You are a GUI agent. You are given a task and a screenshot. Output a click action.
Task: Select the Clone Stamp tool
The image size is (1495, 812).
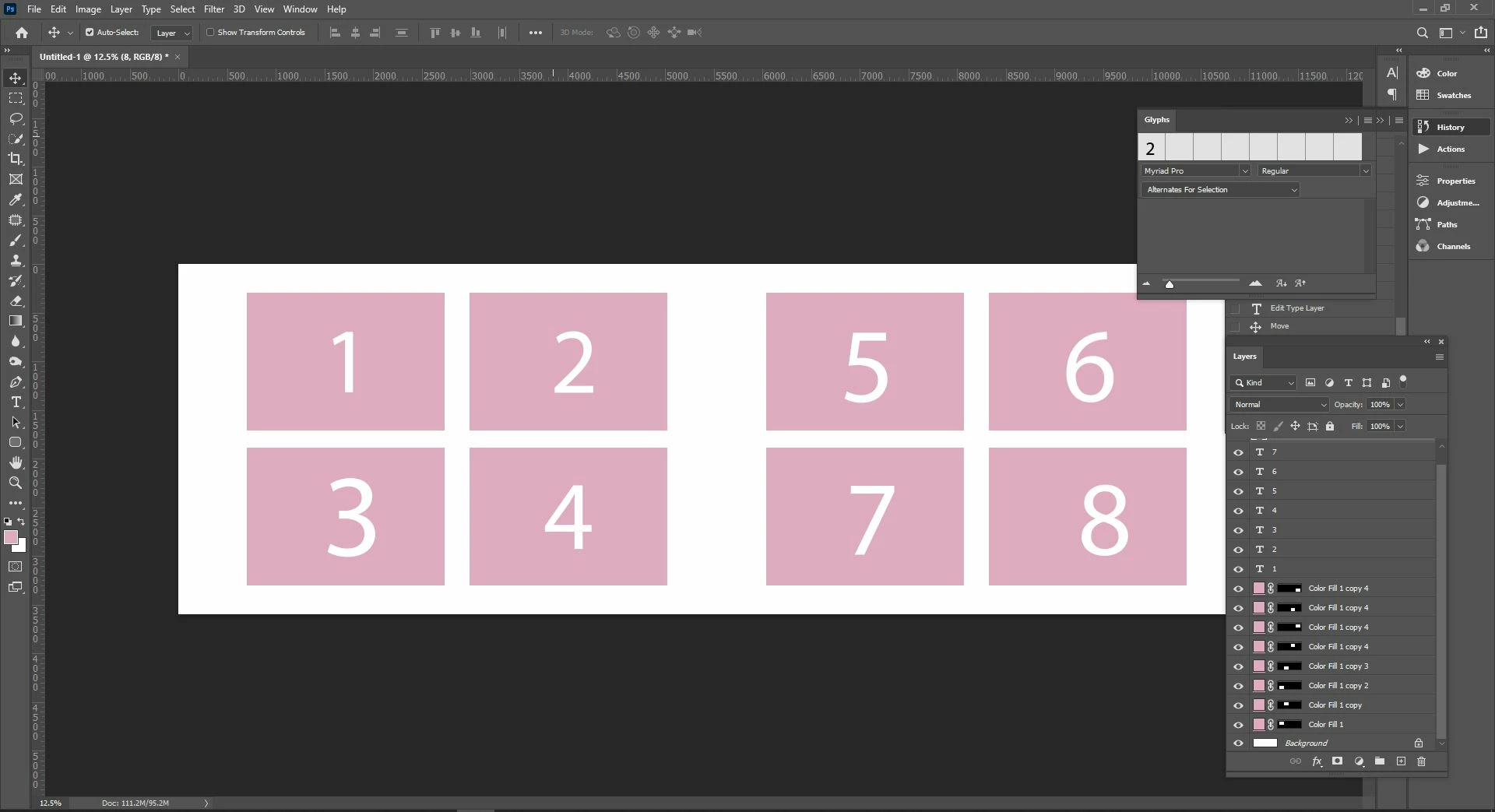[16, 261]
